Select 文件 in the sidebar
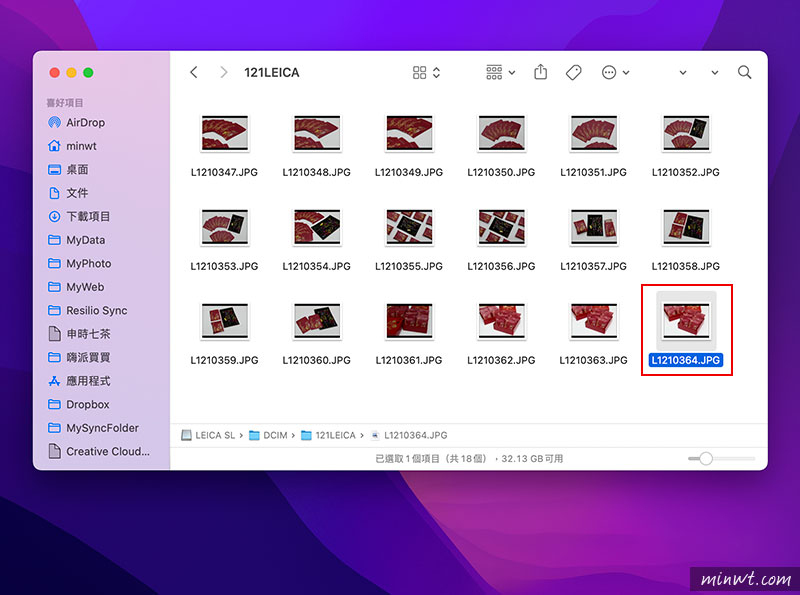Screen dimensions: 800x595 (x=68, y=193)
